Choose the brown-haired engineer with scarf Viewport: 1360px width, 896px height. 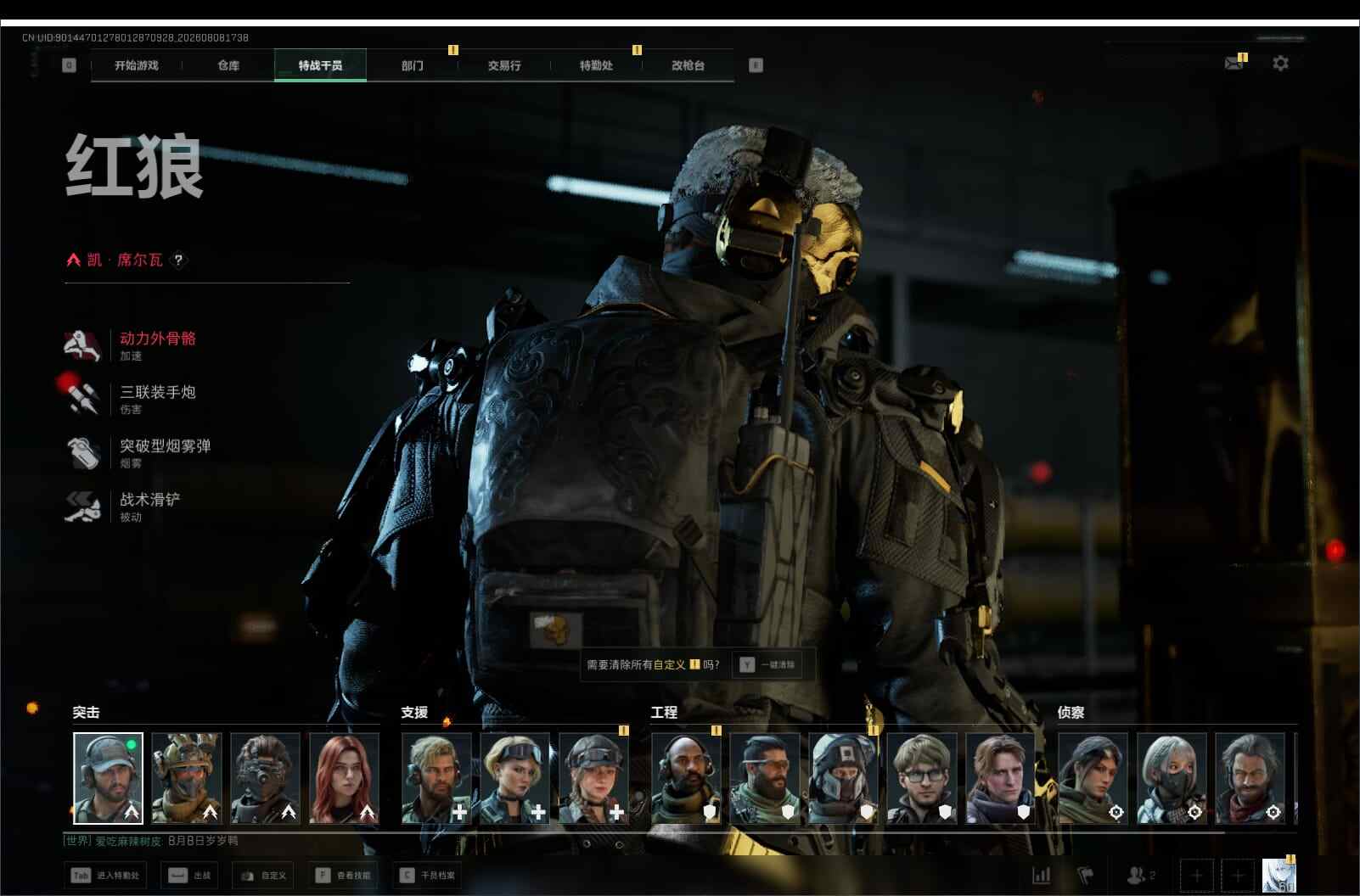pos(1000,778)
